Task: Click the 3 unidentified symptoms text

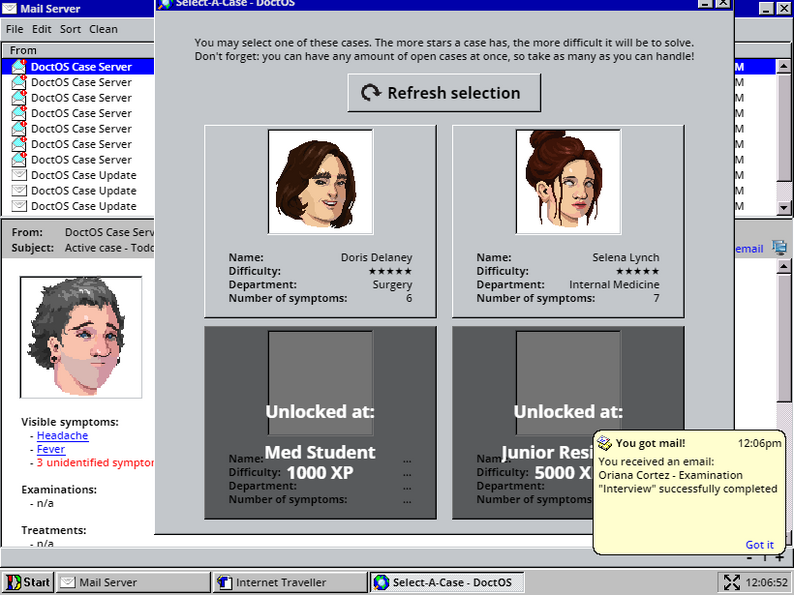Action: (x=95, y=463)
